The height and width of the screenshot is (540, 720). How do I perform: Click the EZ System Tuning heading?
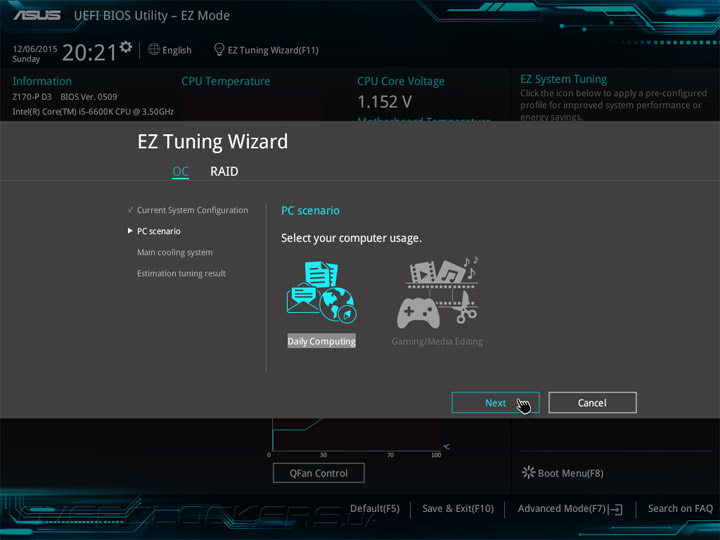[x=563, y=79]
